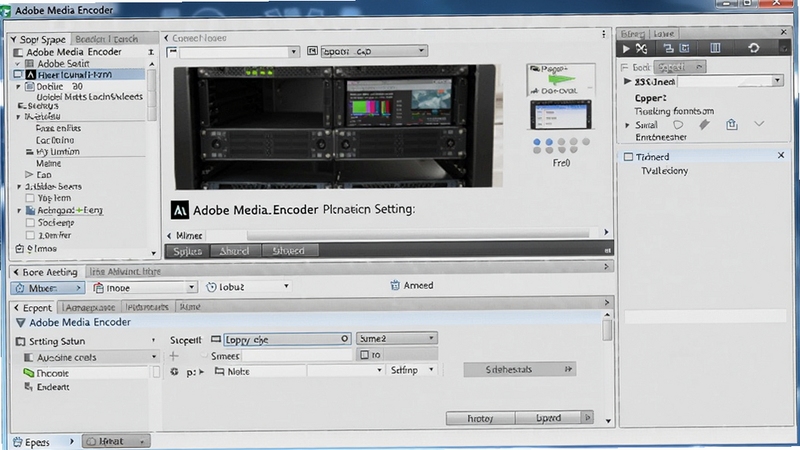The width and height of the screenshot is (800, 450).
Task: Open the Ahurel tab in dark bar
Action: coord(234,251)
